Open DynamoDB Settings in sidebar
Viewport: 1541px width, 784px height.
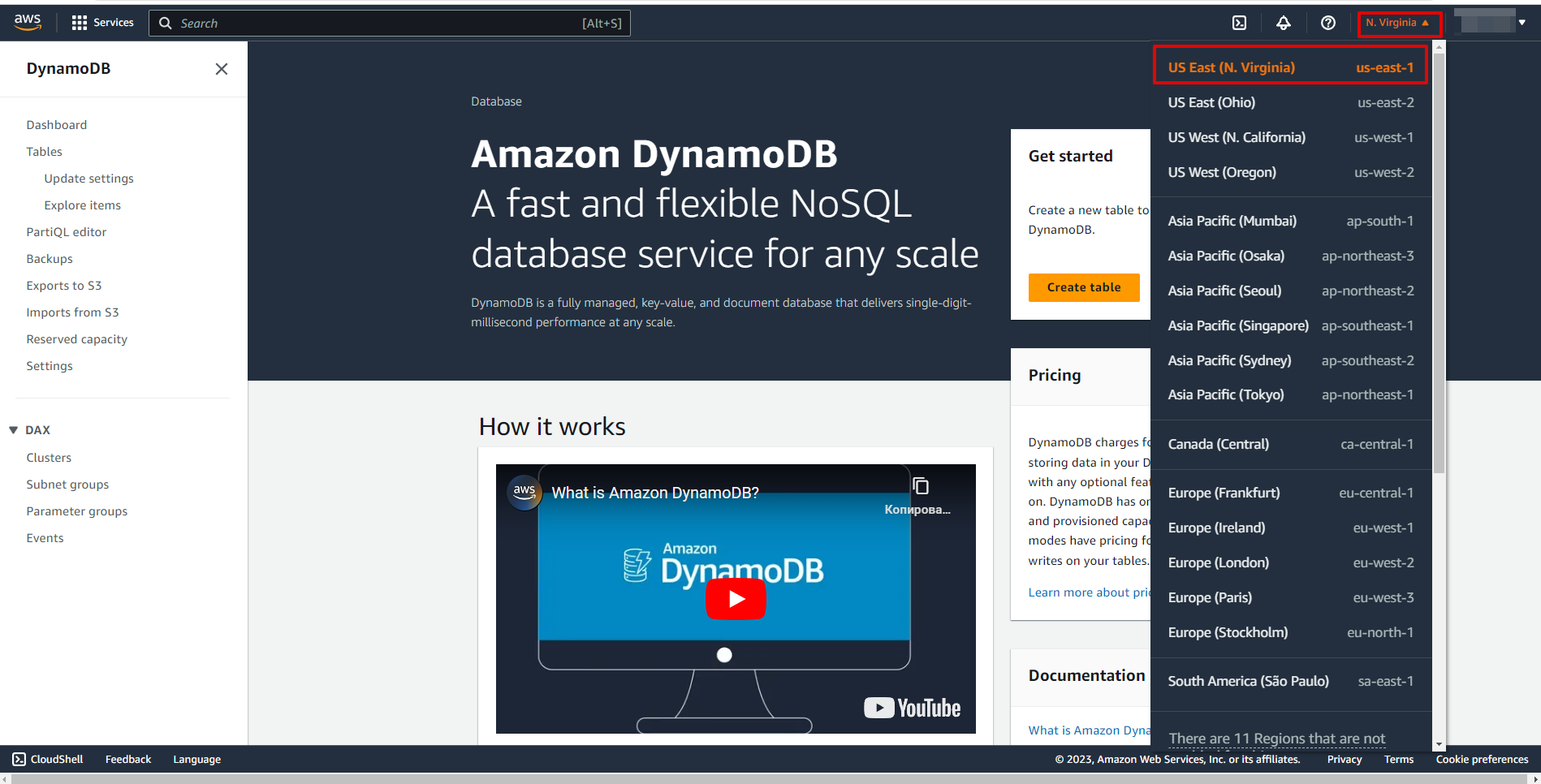pos(50,366)
